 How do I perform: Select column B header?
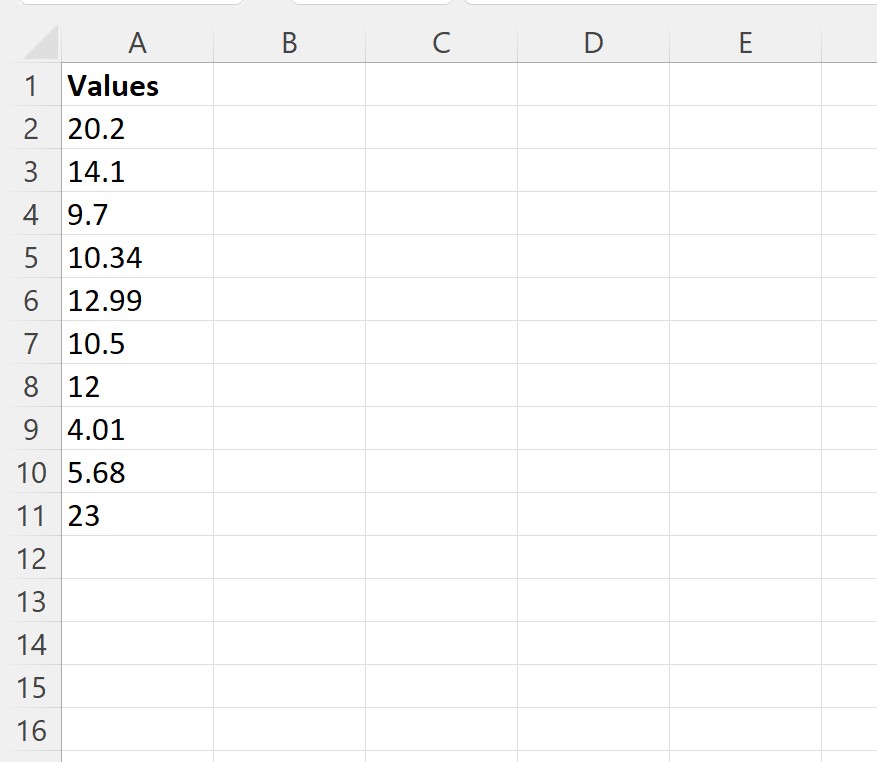coord(289,44)
